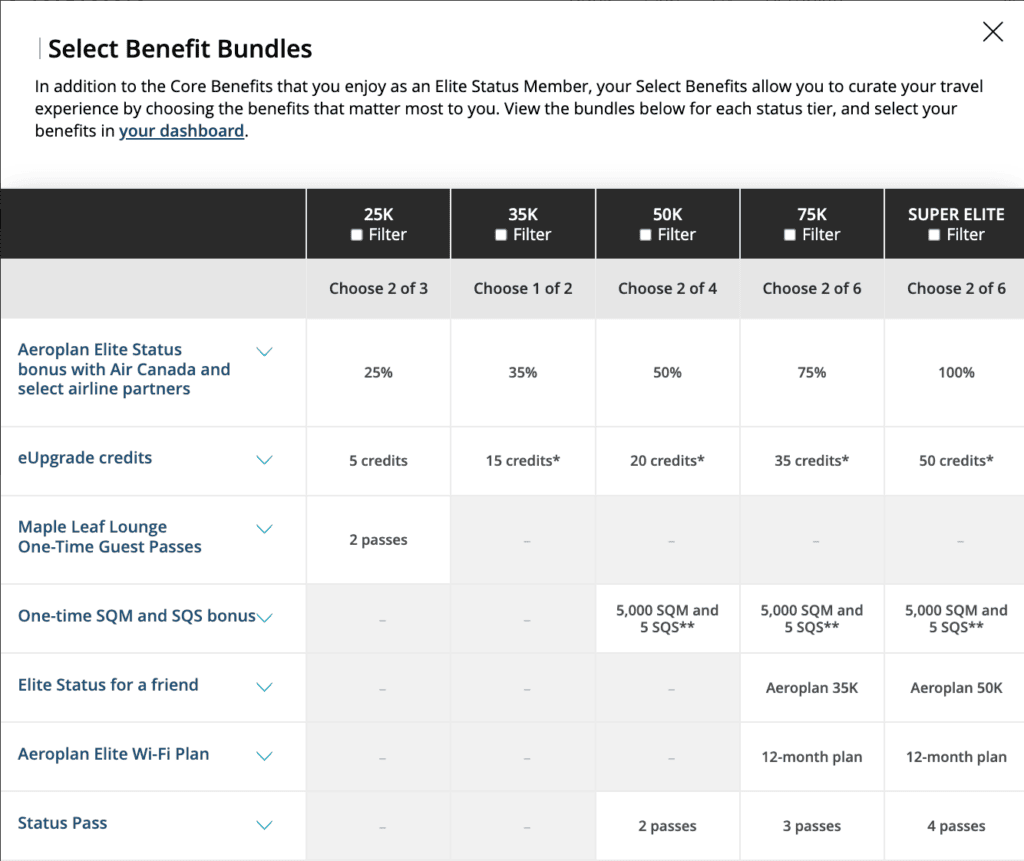The height and width of the screenshot is (861, 1024).
Task: Click Elite Status for a friend label
Action: click(108, 685)
